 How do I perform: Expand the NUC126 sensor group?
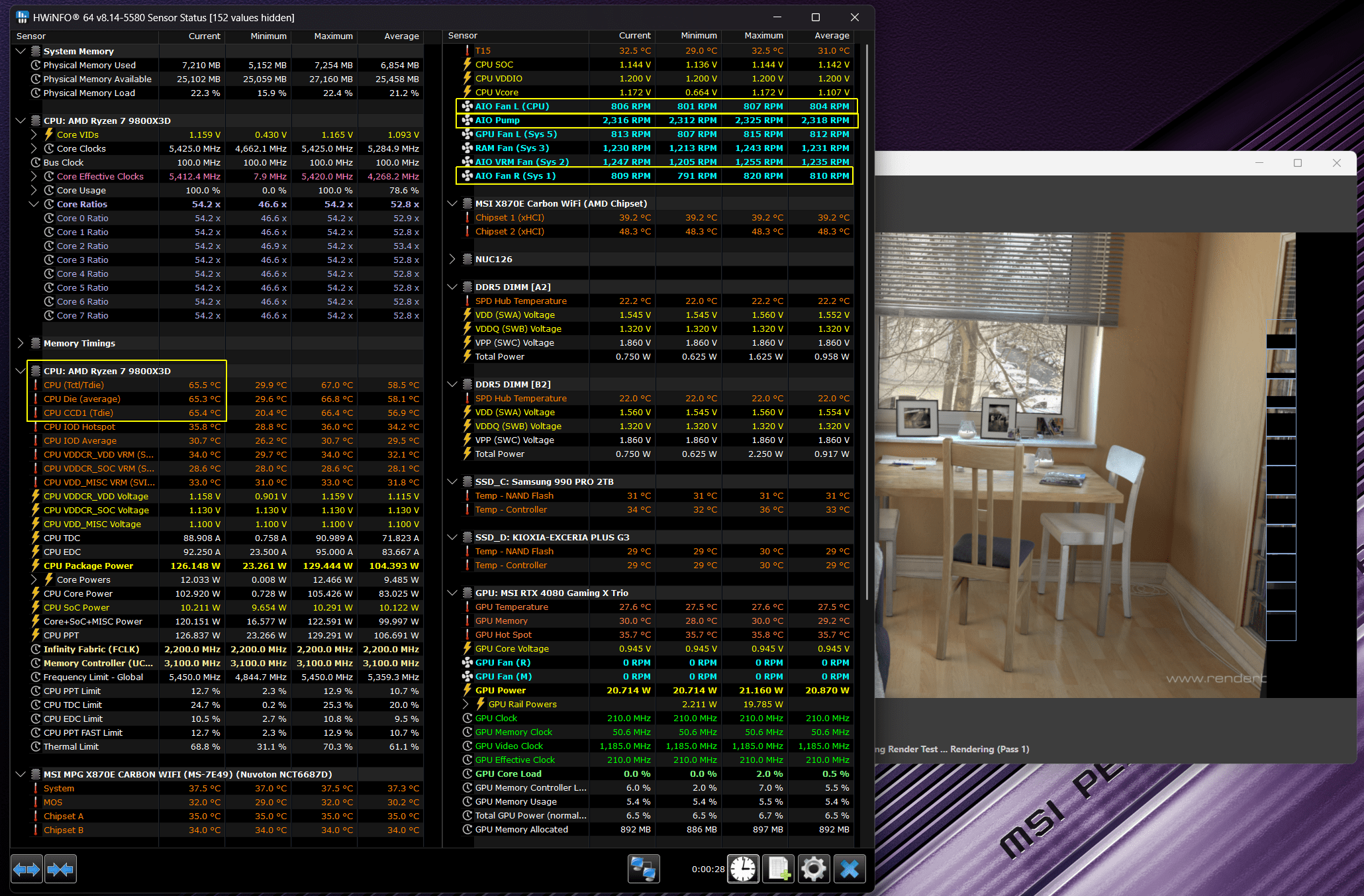pos(452,259)
